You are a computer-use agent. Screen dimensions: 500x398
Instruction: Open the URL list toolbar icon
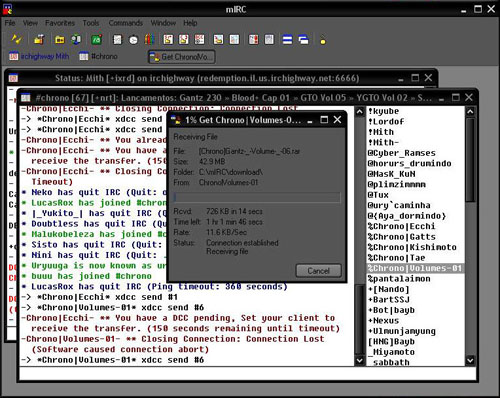pos(269,39)
